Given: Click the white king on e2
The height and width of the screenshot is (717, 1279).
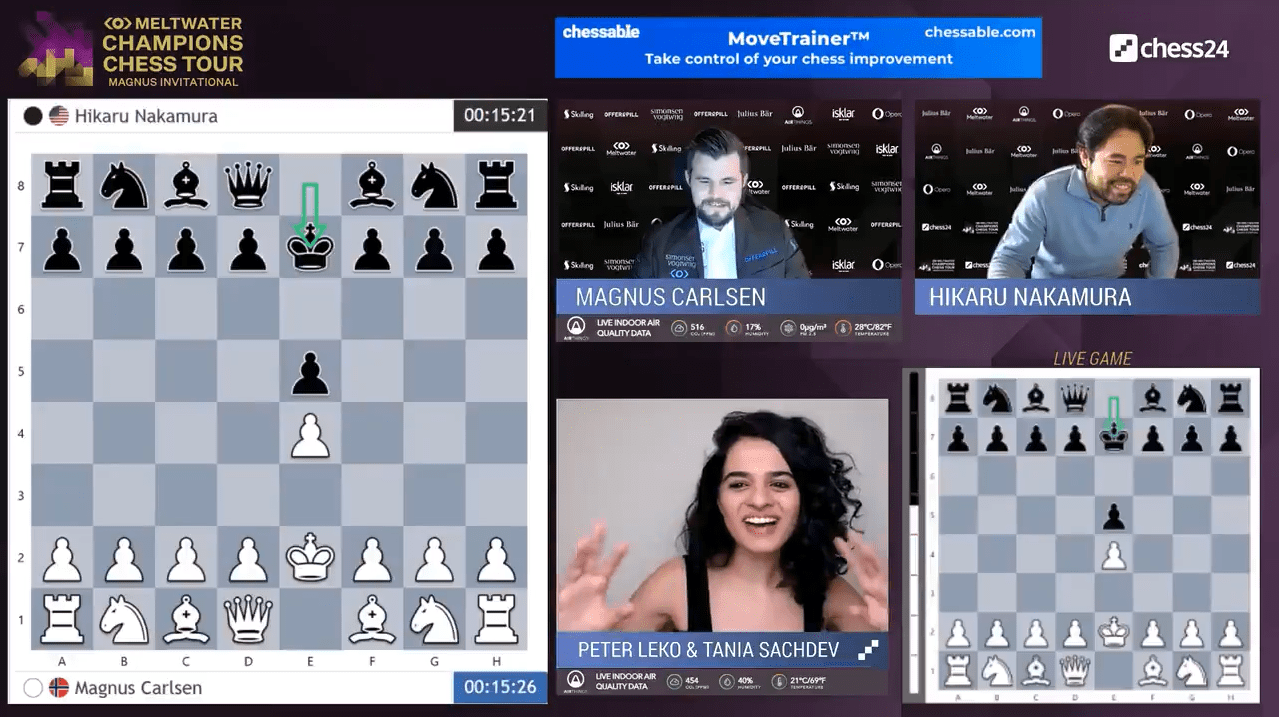Looking at the screenshot, I should point(310,559).
